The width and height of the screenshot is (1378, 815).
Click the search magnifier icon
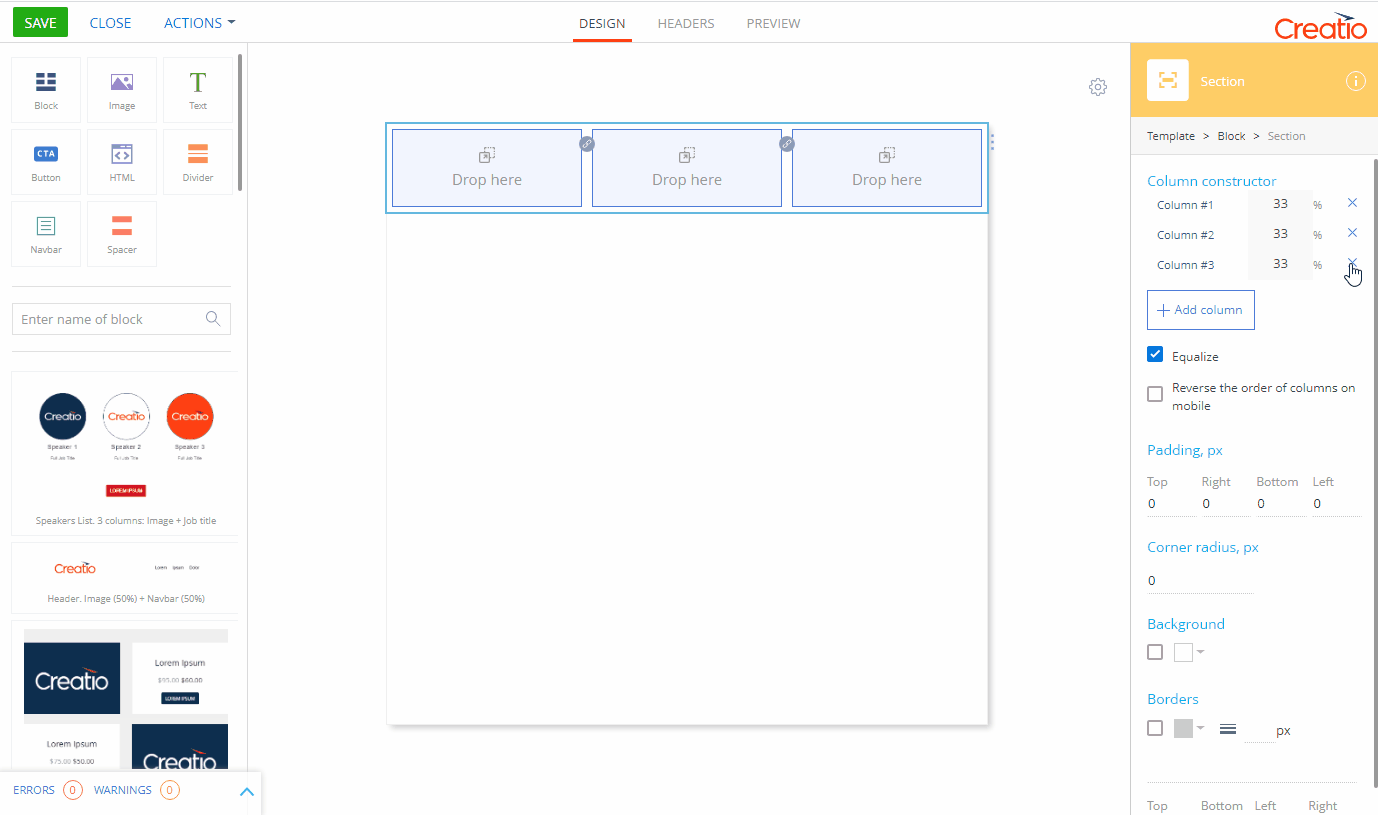pos(213,319)
